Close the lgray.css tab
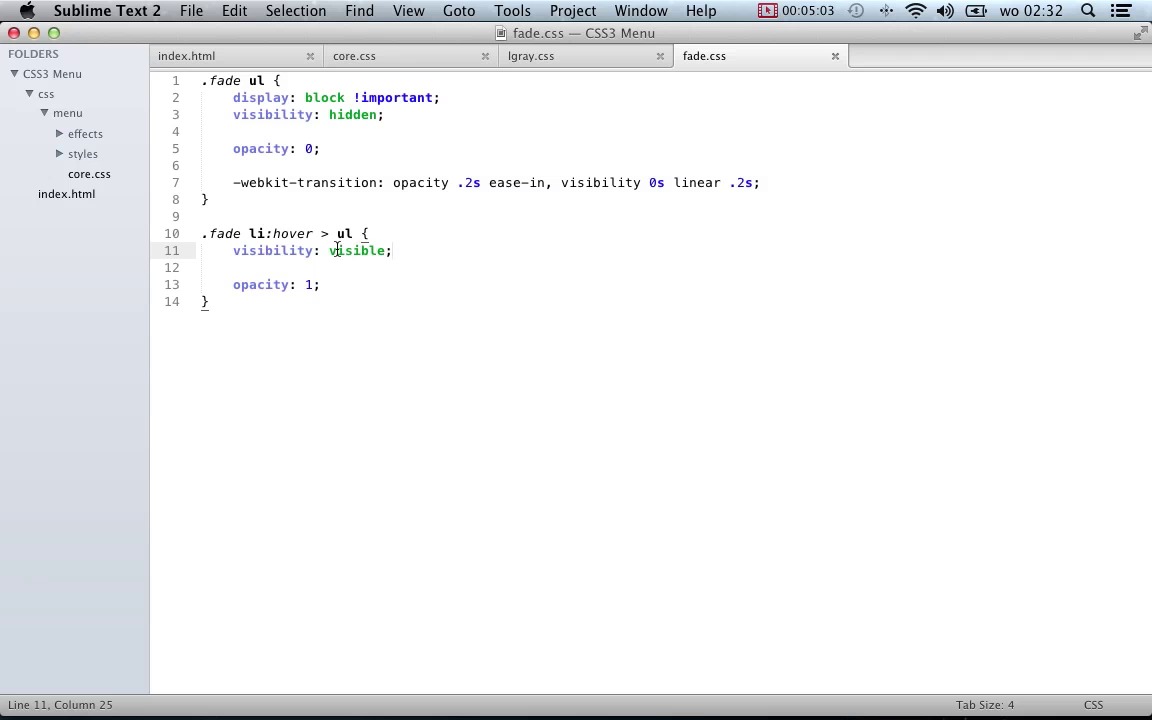This screenshot has width=1152, height=720. pyautogui.click(x=660, y=56)
